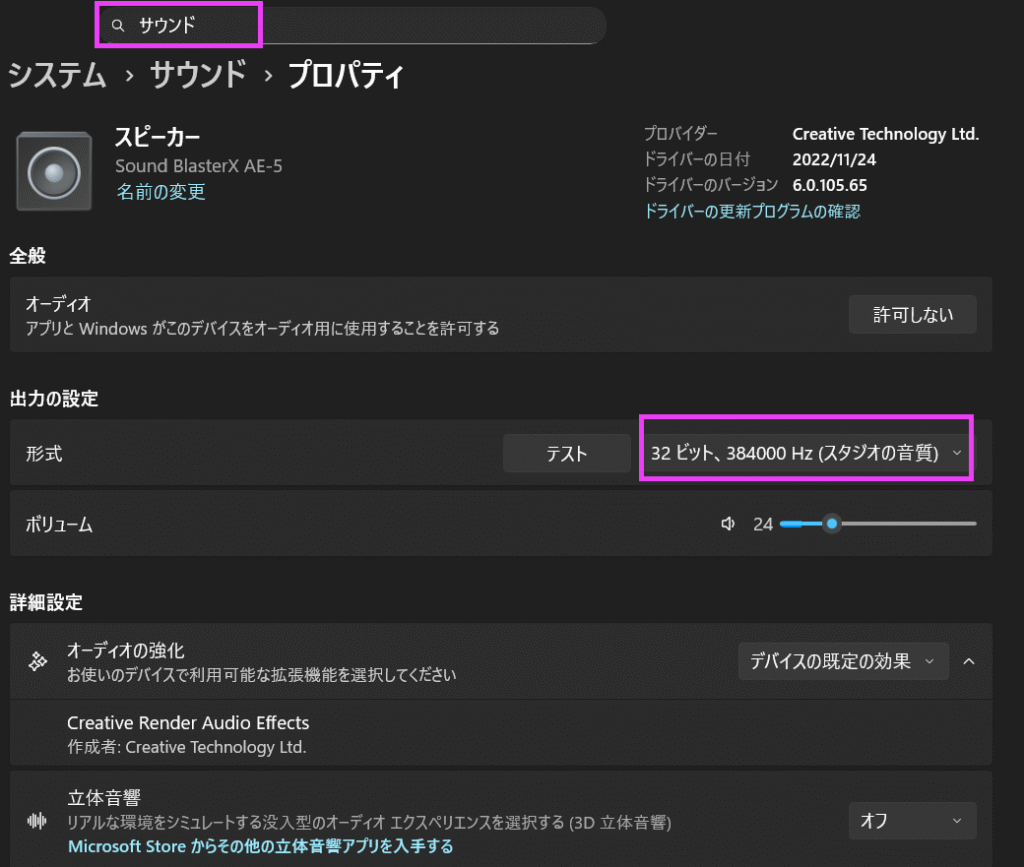Click the テスト button

pyautogui.click(x=567, y=453)
